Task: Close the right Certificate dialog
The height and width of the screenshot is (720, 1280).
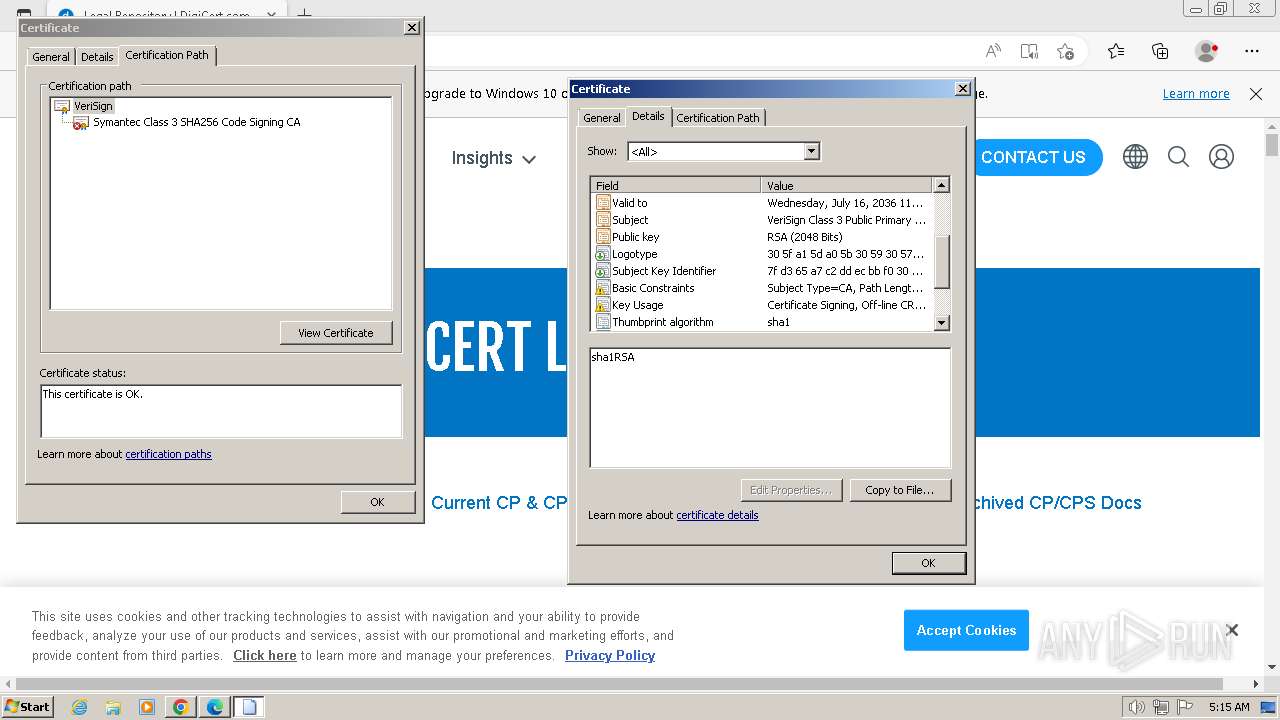Action: 962,89
